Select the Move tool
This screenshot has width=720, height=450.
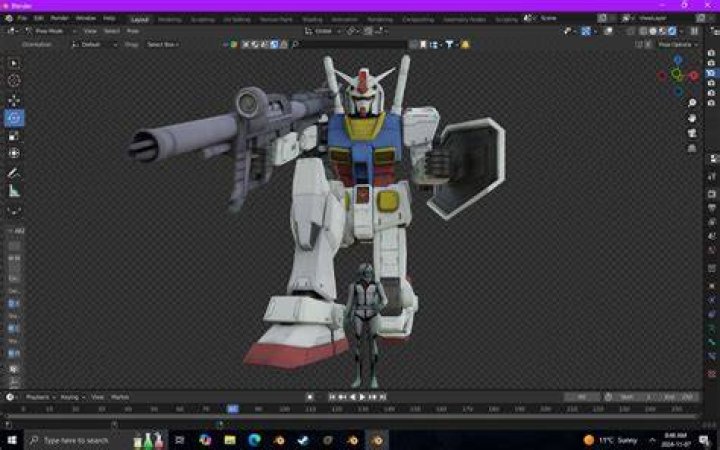click(x=14, y=100)
